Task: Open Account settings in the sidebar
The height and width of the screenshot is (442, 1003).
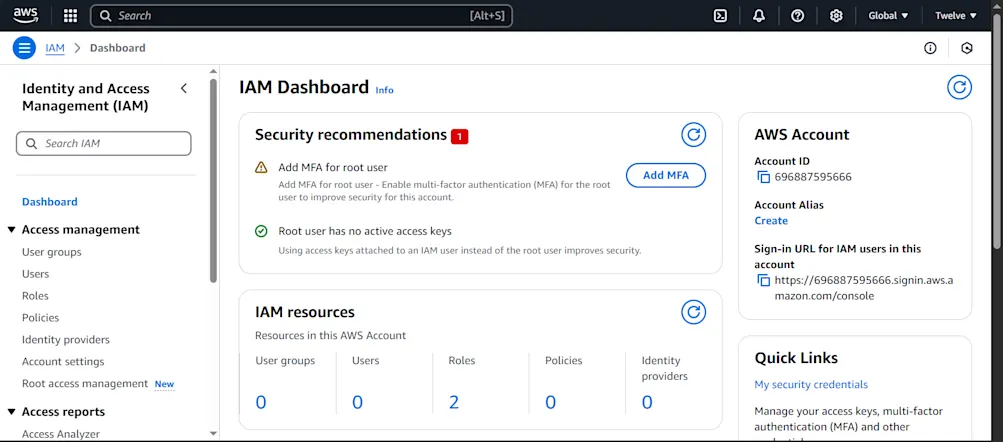Action: point(63,361)
